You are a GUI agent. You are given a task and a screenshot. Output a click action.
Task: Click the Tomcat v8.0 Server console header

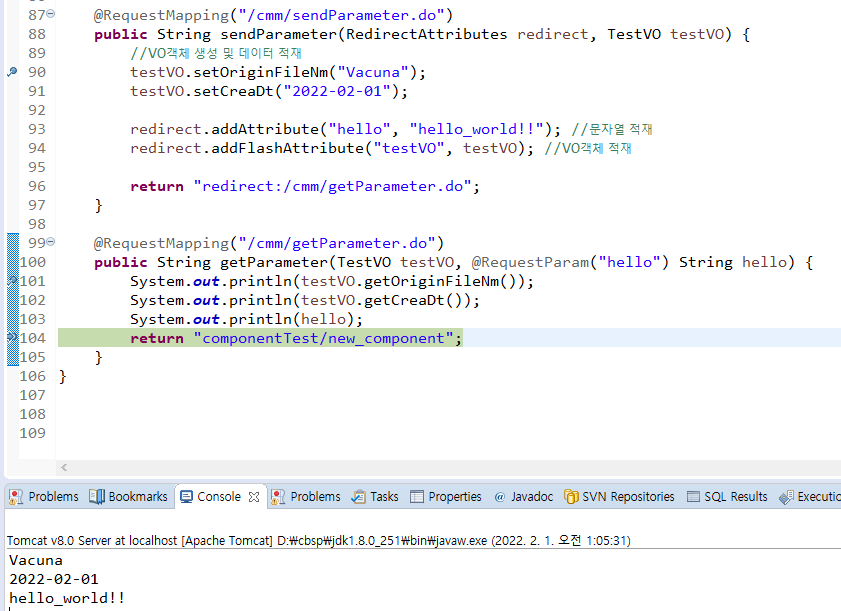[319, 540]
